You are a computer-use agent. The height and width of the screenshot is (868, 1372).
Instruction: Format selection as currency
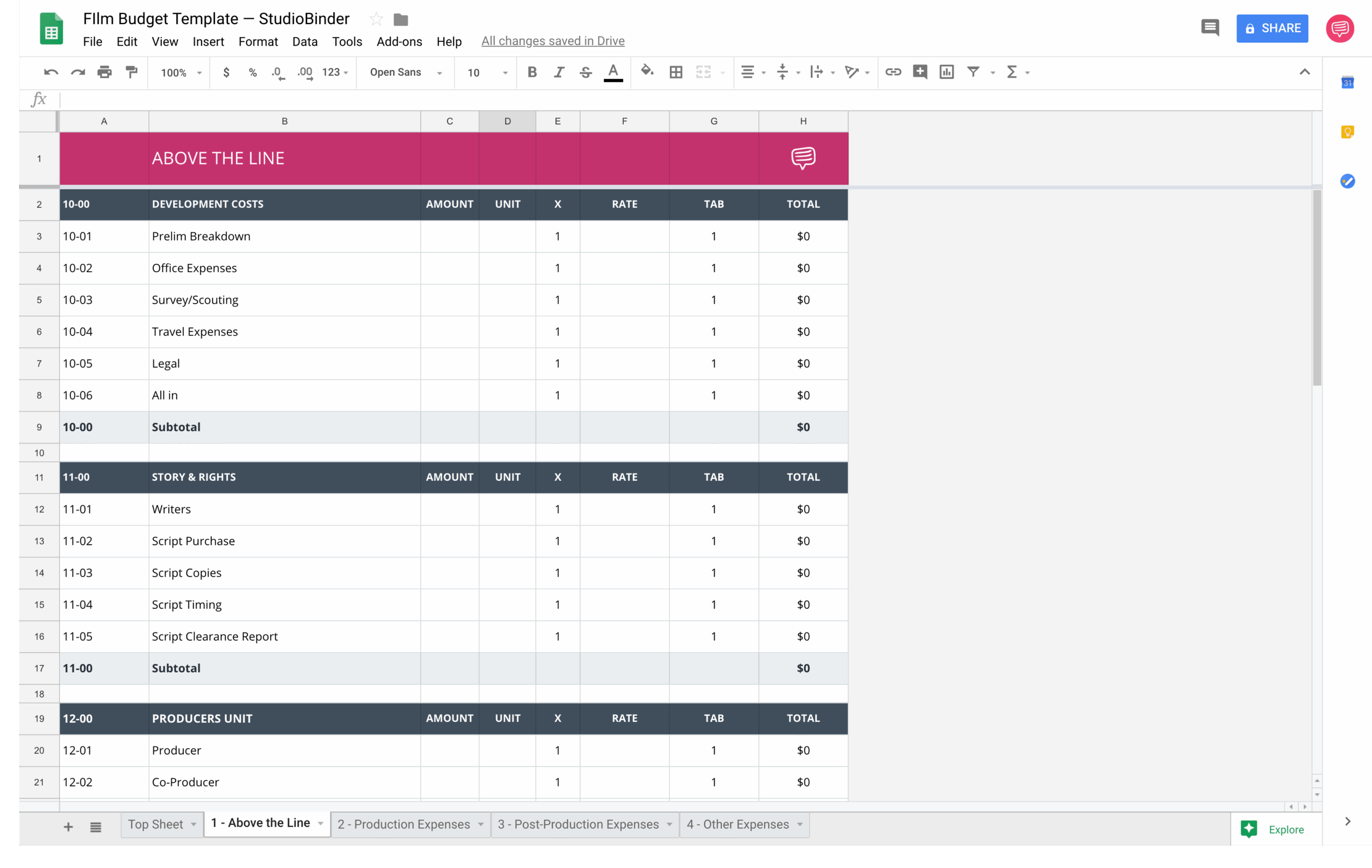click(x=226, y=72)
